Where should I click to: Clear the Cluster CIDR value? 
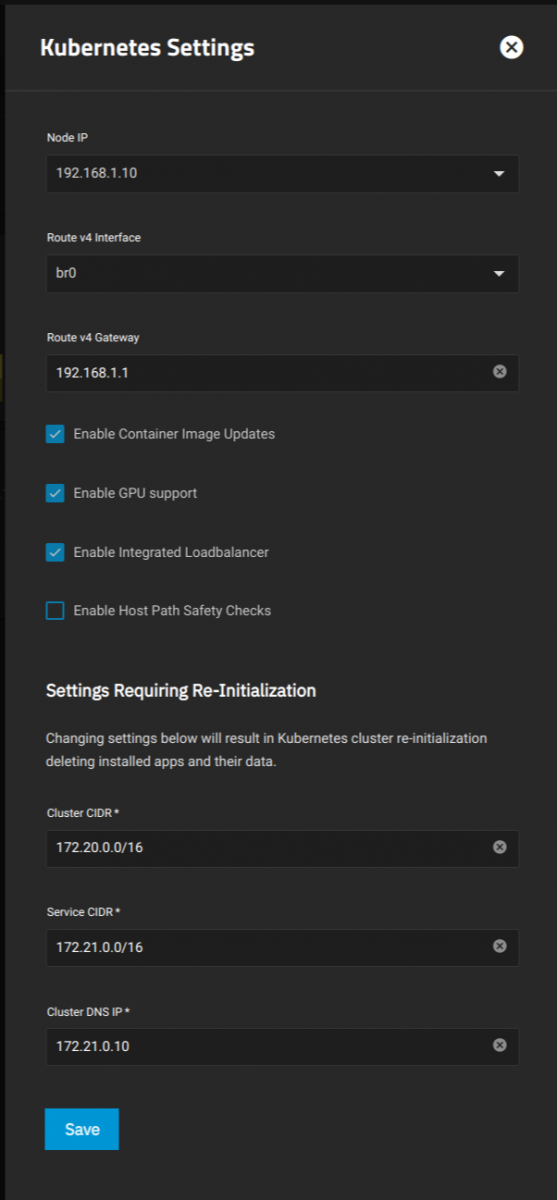pos(500,847)
